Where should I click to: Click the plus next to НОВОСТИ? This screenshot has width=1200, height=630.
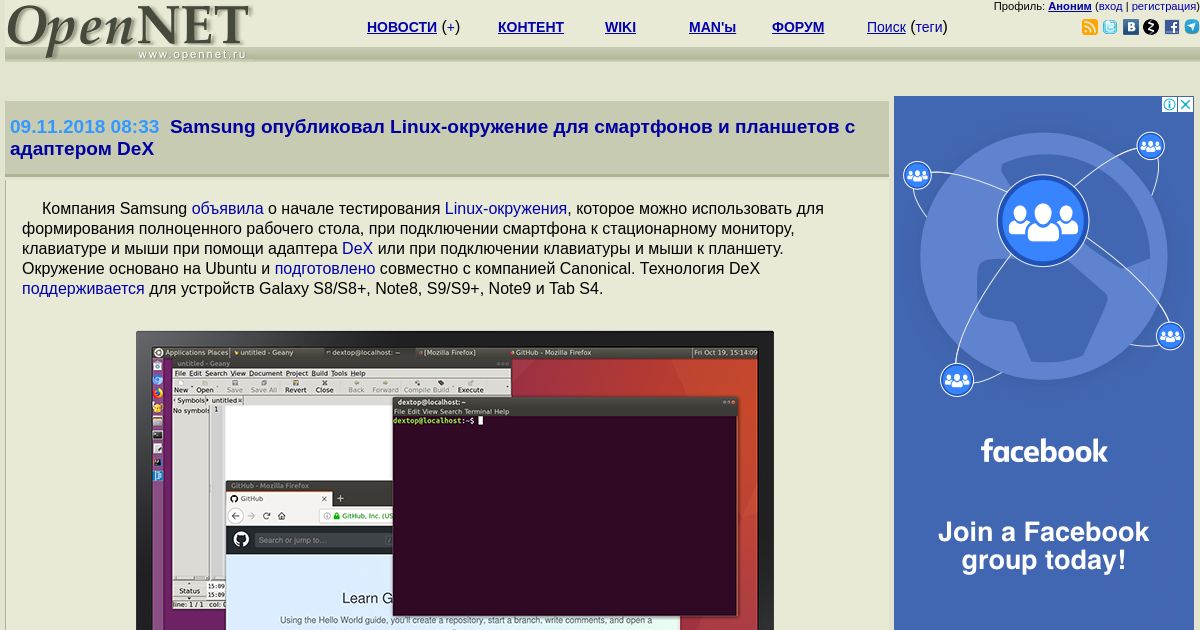point(451,27)
